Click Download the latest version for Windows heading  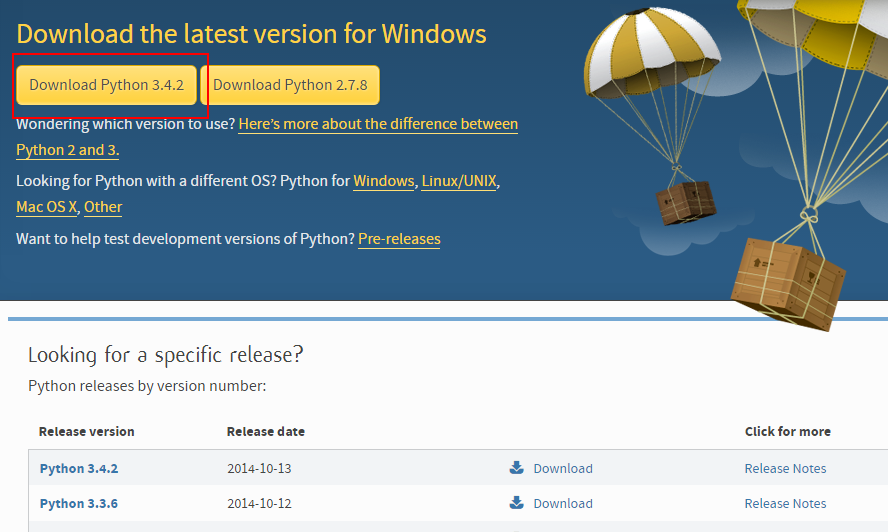pos(251,34)
